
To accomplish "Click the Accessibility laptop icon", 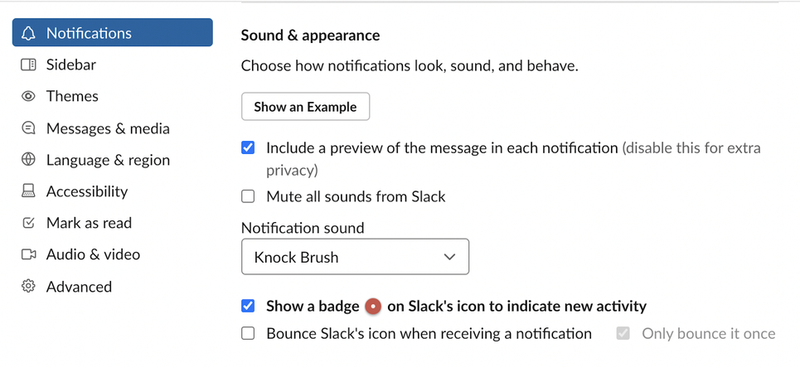I will click(29, 191).
